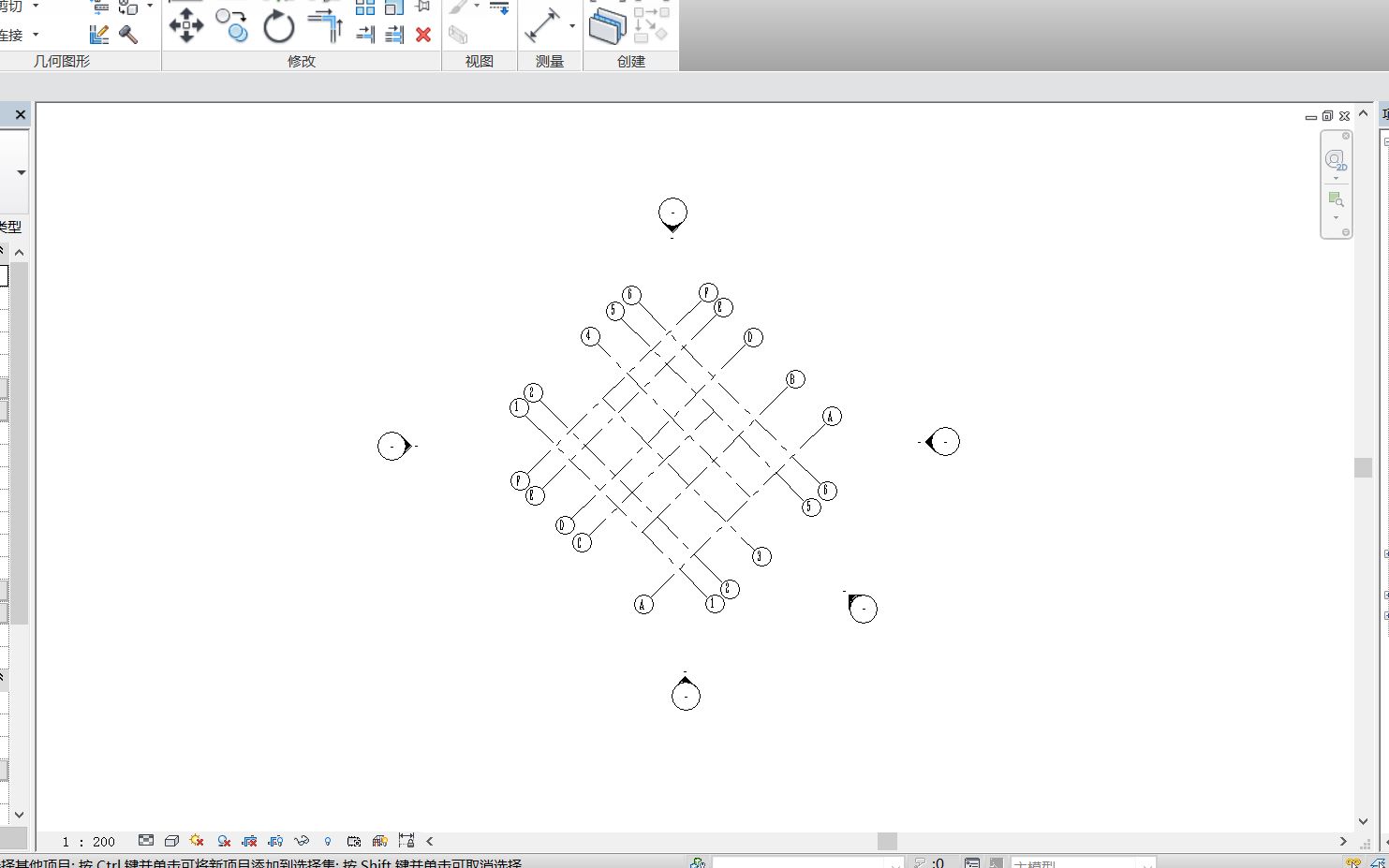Image resolution: width=1389 pixels, height=868 pixels.
Task: Toggle the Crop View icon
Action: pos(249,841)
